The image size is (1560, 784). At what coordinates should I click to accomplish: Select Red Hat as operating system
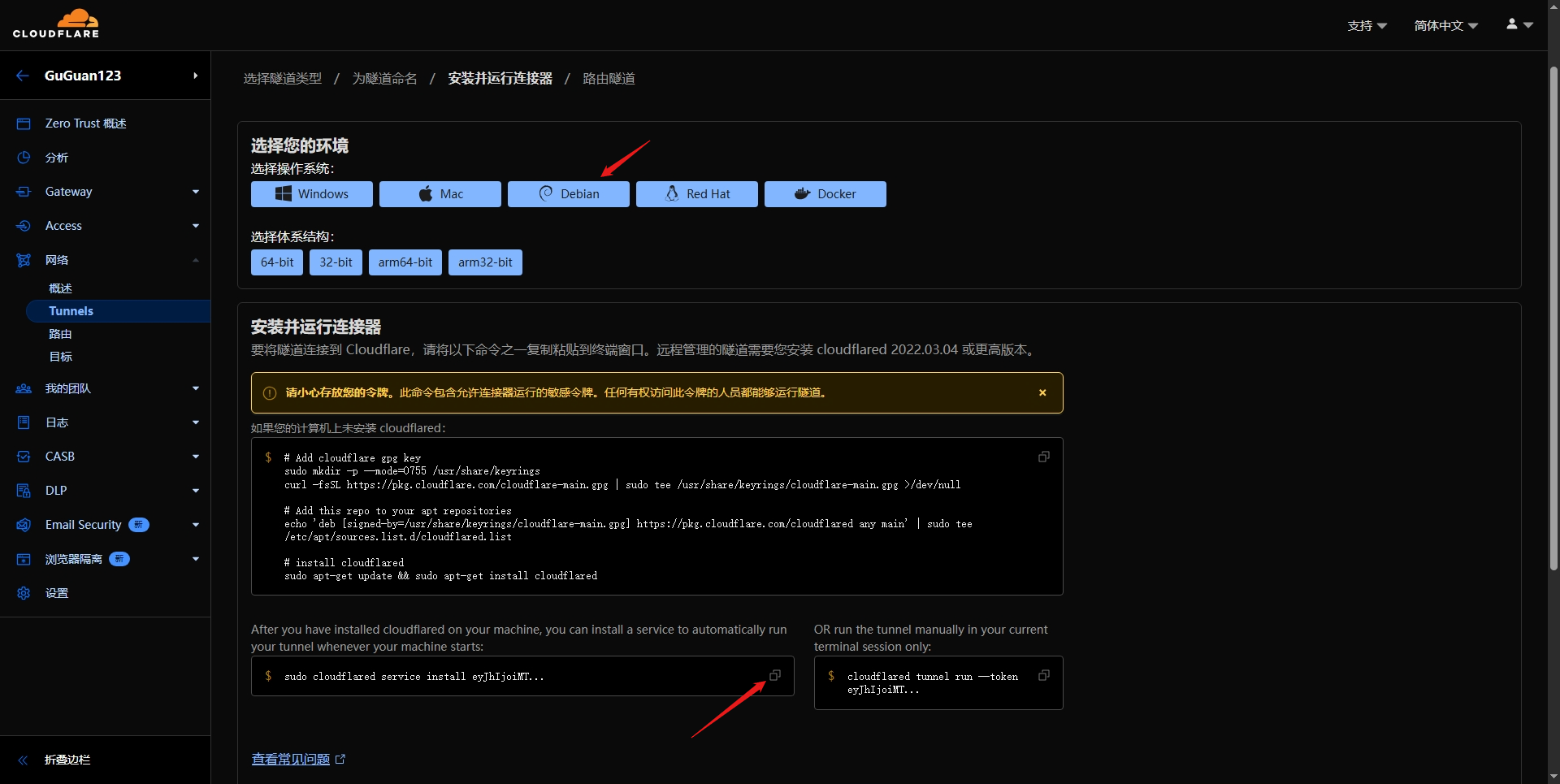point(697,194)
